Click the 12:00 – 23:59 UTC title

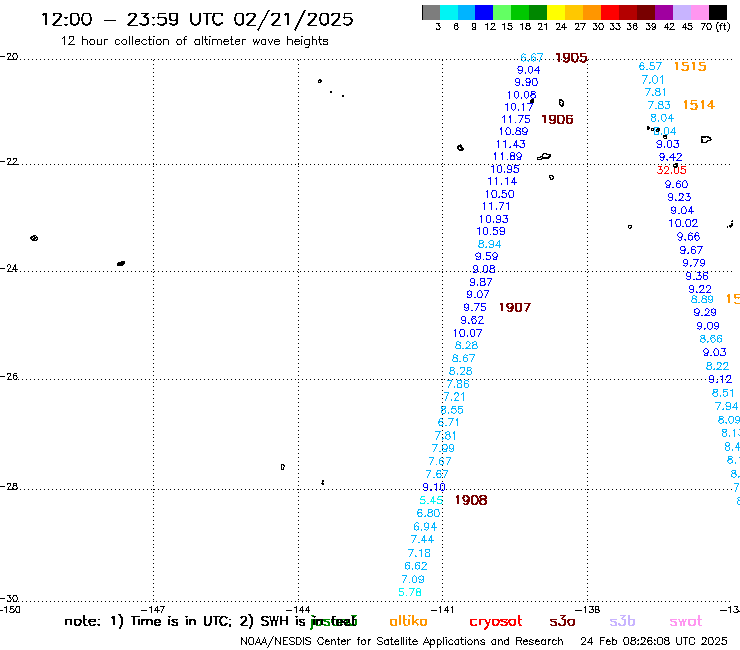coord(197,19)
